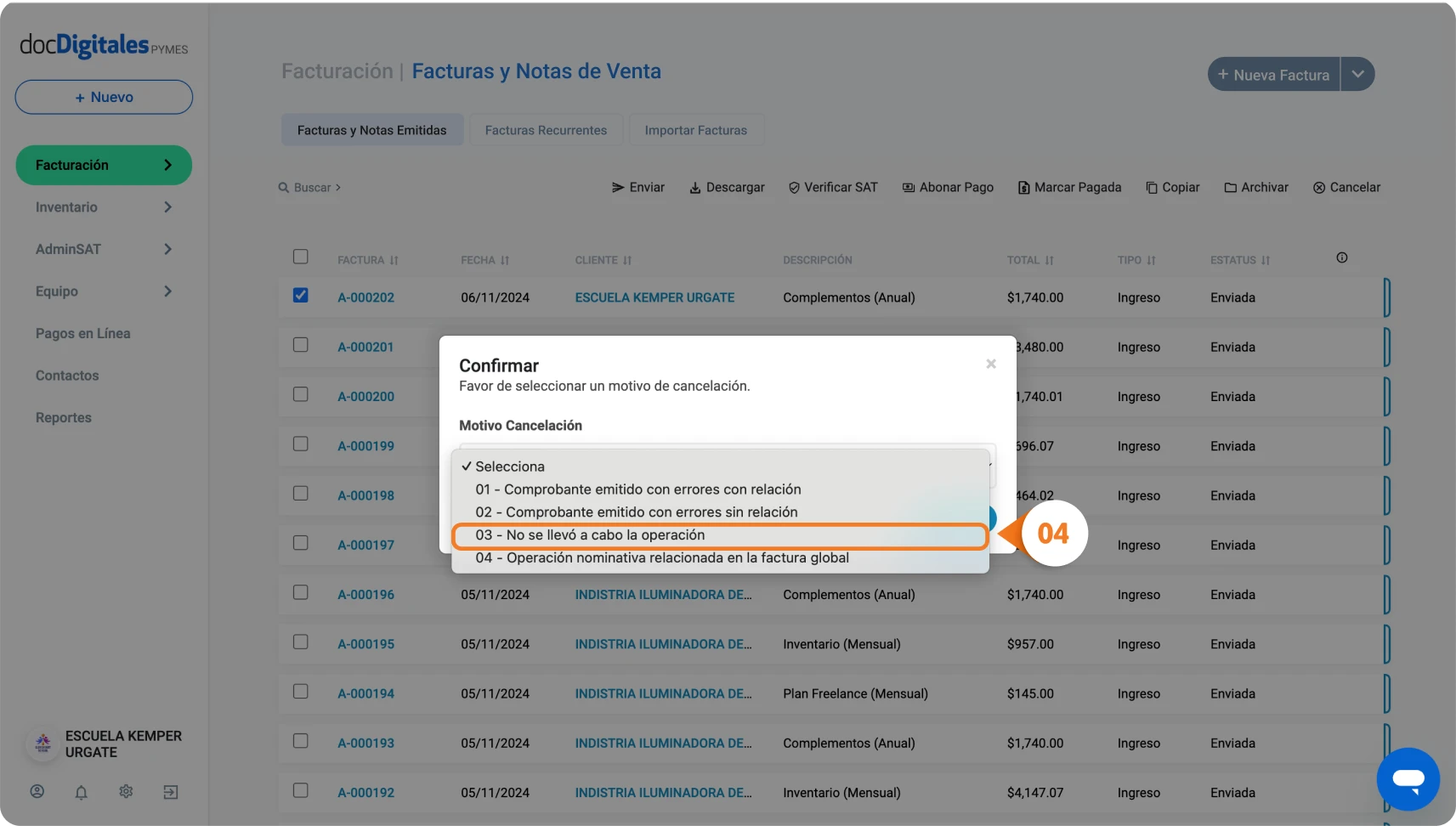The width and height of the screenshot is (1456, 826).
Task: Click the Verificar SAT shield icon
Action: (794, 188)
